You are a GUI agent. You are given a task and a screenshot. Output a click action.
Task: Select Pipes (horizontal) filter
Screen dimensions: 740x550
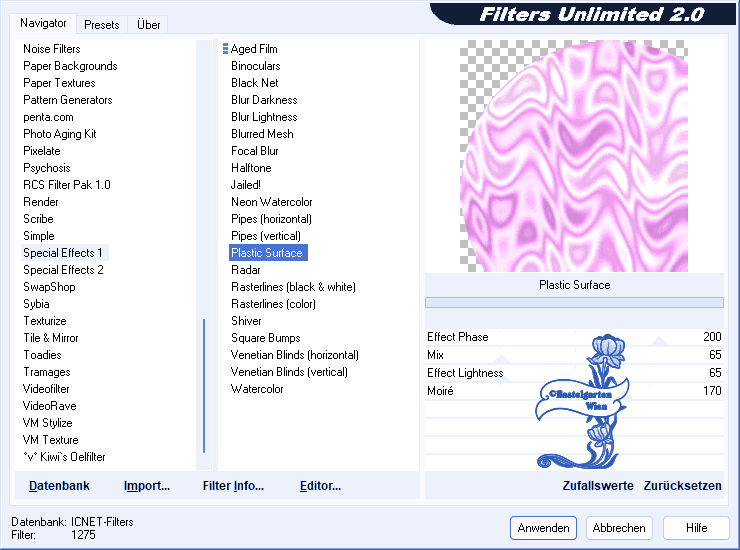[271, 219]
